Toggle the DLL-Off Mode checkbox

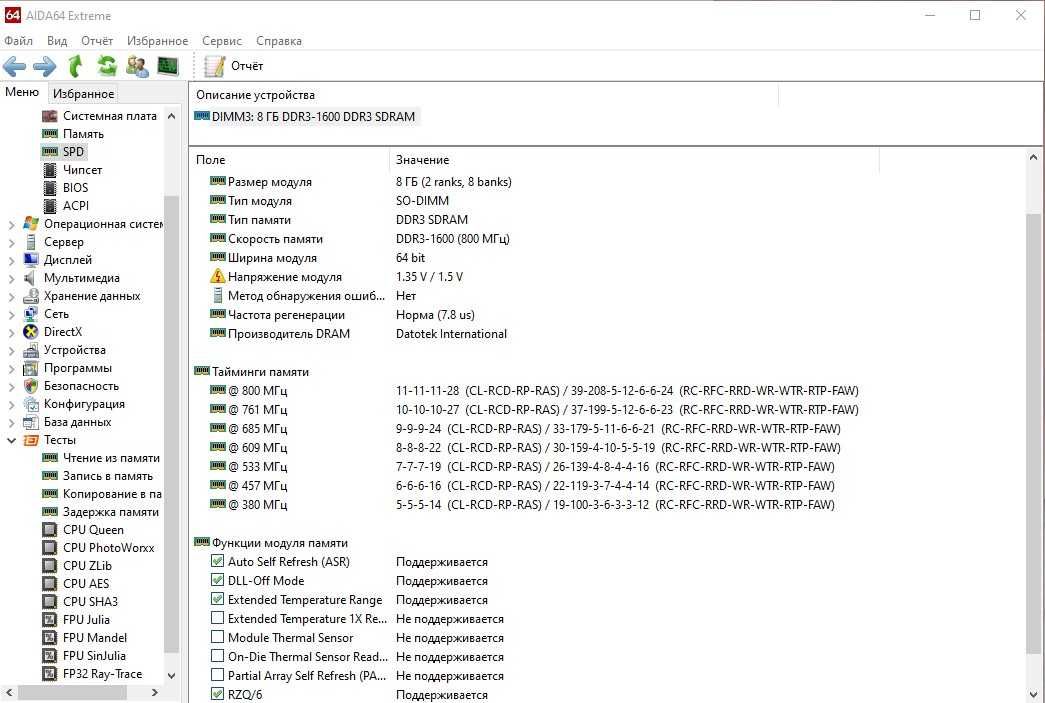(x=217, y=580)
